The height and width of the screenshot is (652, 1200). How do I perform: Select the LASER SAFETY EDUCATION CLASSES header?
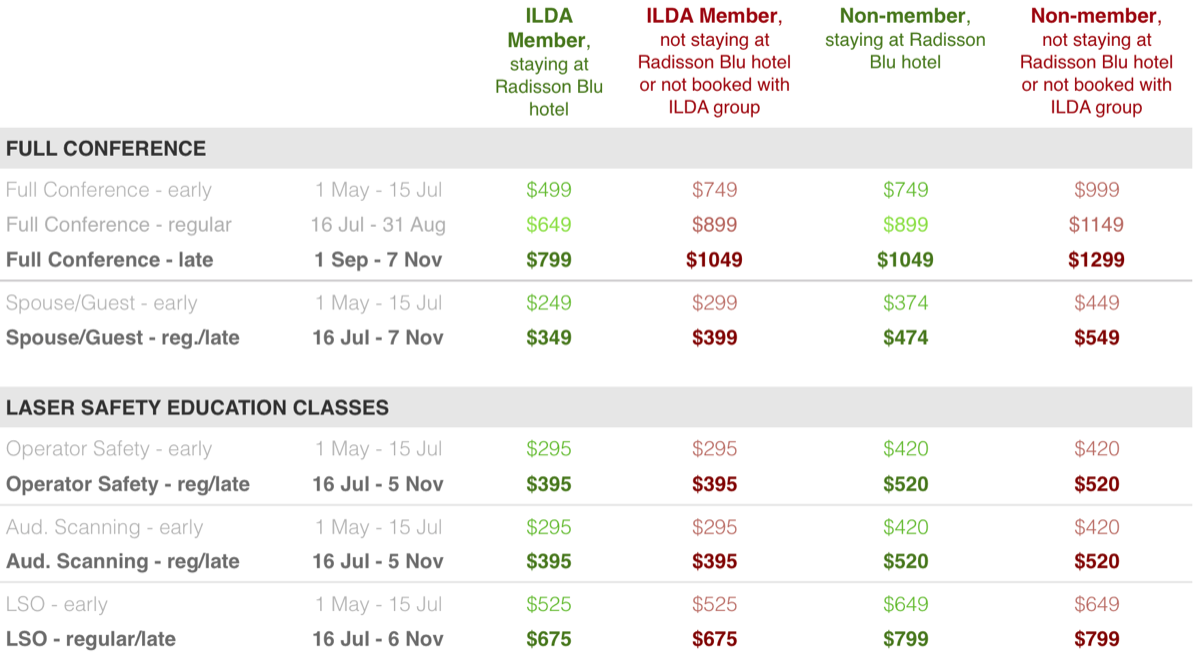(x=197, y=408)
